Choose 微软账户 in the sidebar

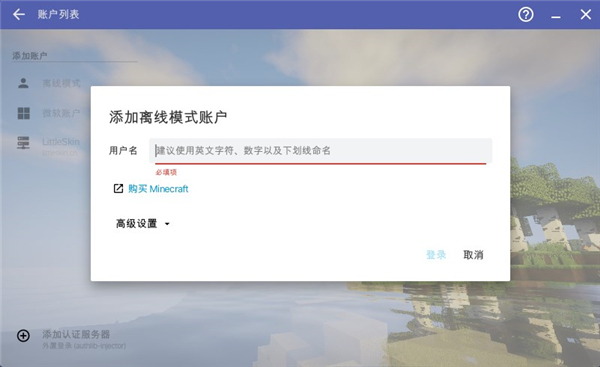click(x=61, y=113)
